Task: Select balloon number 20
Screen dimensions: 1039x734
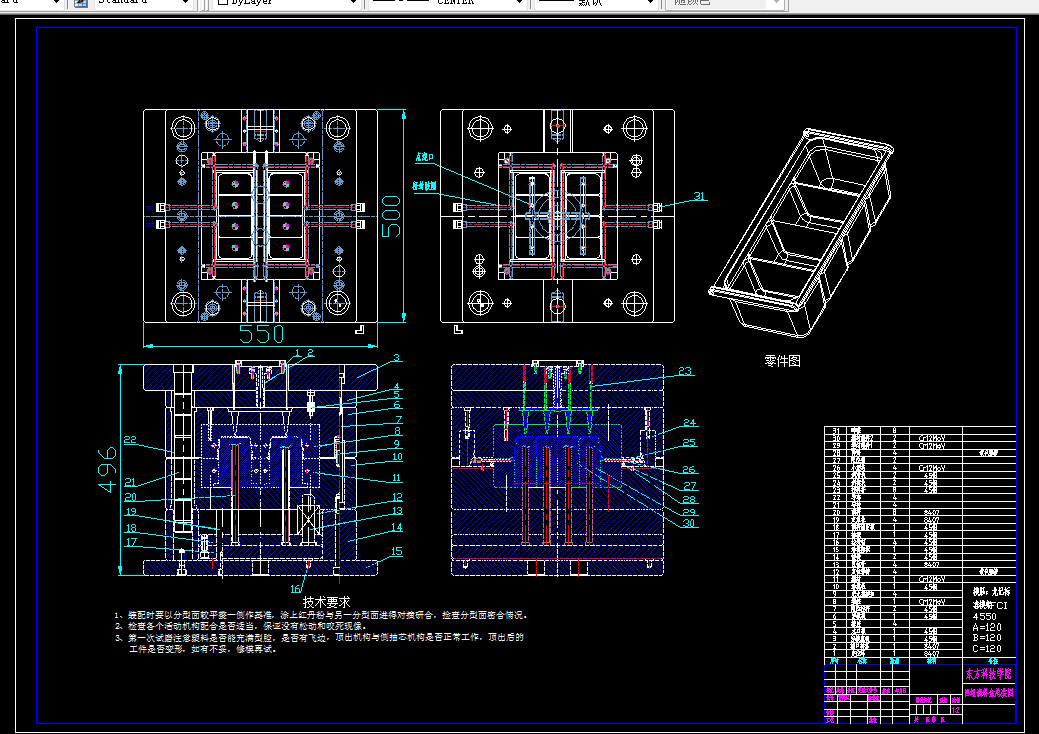Action: [x=131, y=497]
